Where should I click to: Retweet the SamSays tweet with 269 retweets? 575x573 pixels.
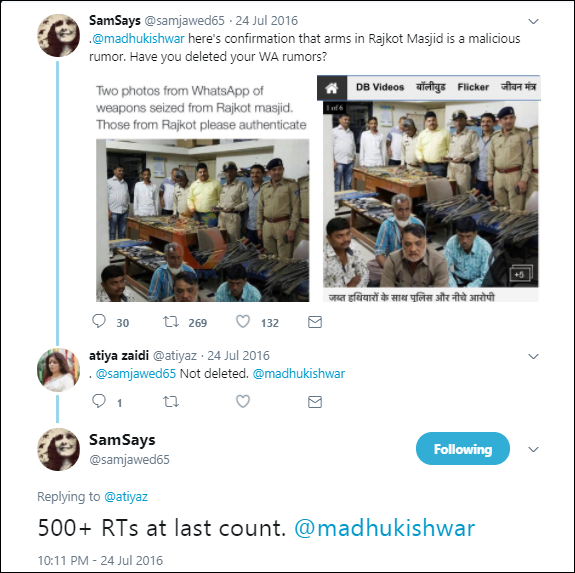pos(171,322)
